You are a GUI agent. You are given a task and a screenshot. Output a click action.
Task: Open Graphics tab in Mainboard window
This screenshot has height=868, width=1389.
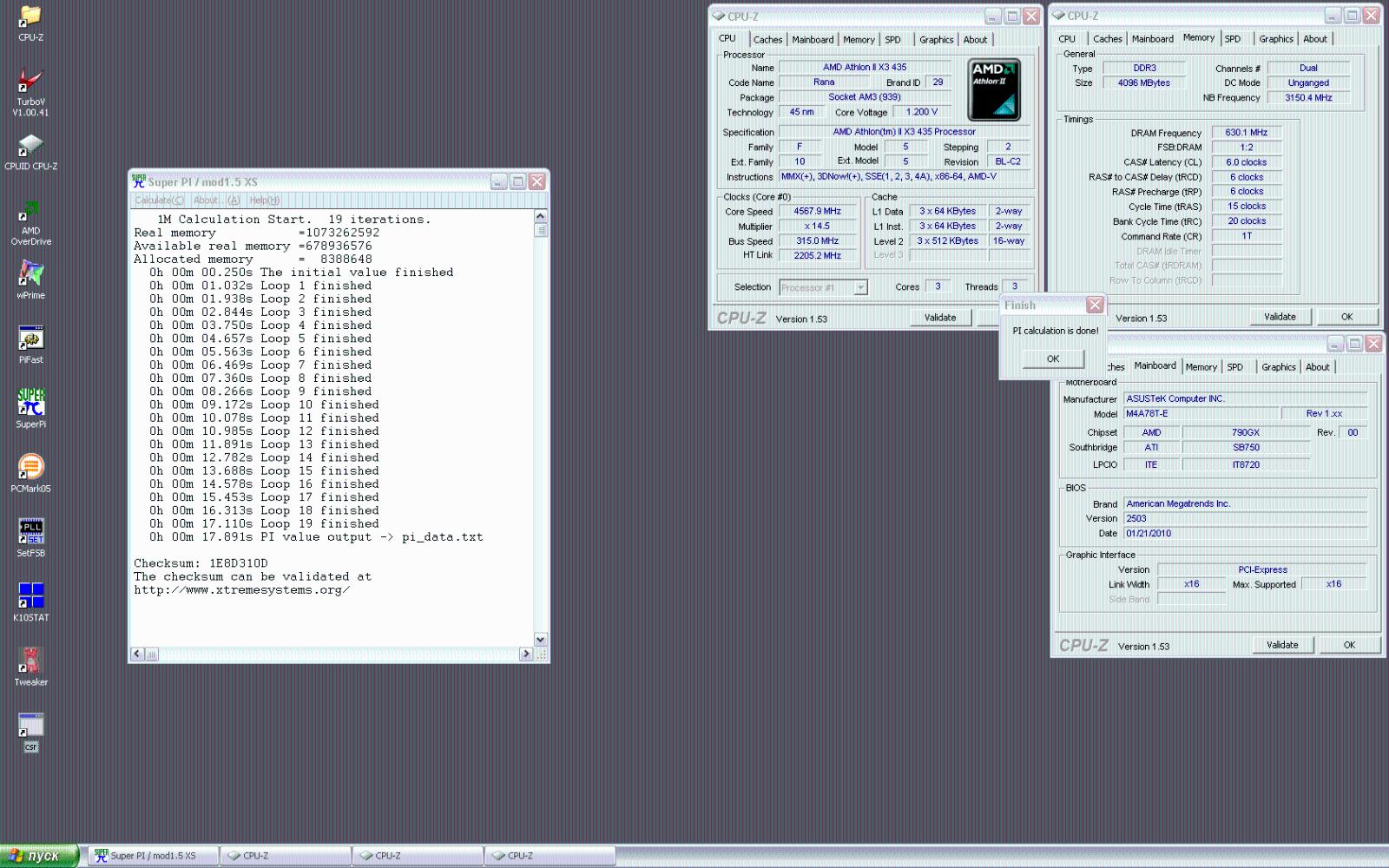click(x=1279, y=367)
